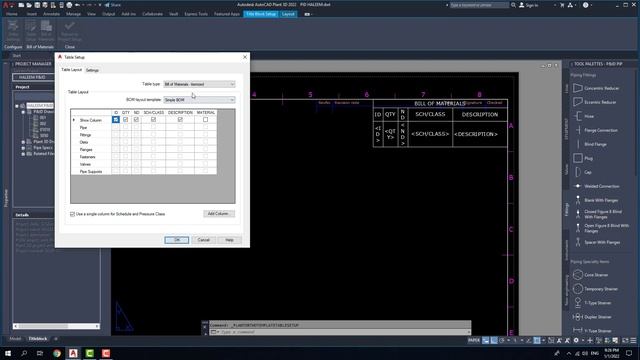The height and width of the screenshot is (360, 640).
Task: Collapse the project root node in Project Manager
Action: click(x=17, y=106)
